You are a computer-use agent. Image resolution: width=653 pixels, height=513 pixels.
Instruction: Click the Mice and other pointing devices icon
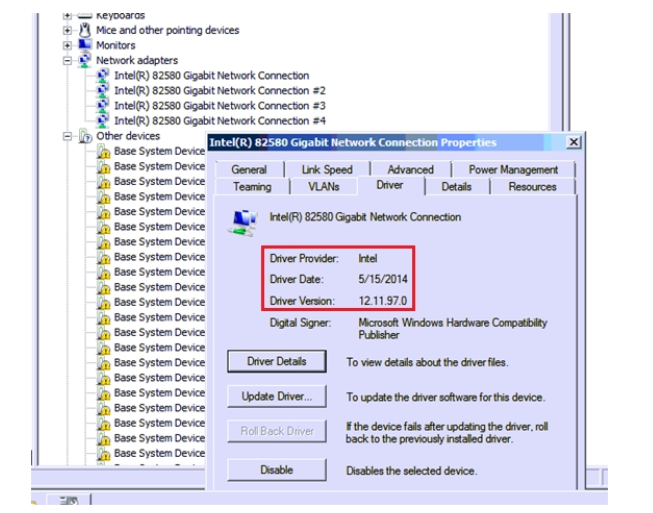[85, 30]
